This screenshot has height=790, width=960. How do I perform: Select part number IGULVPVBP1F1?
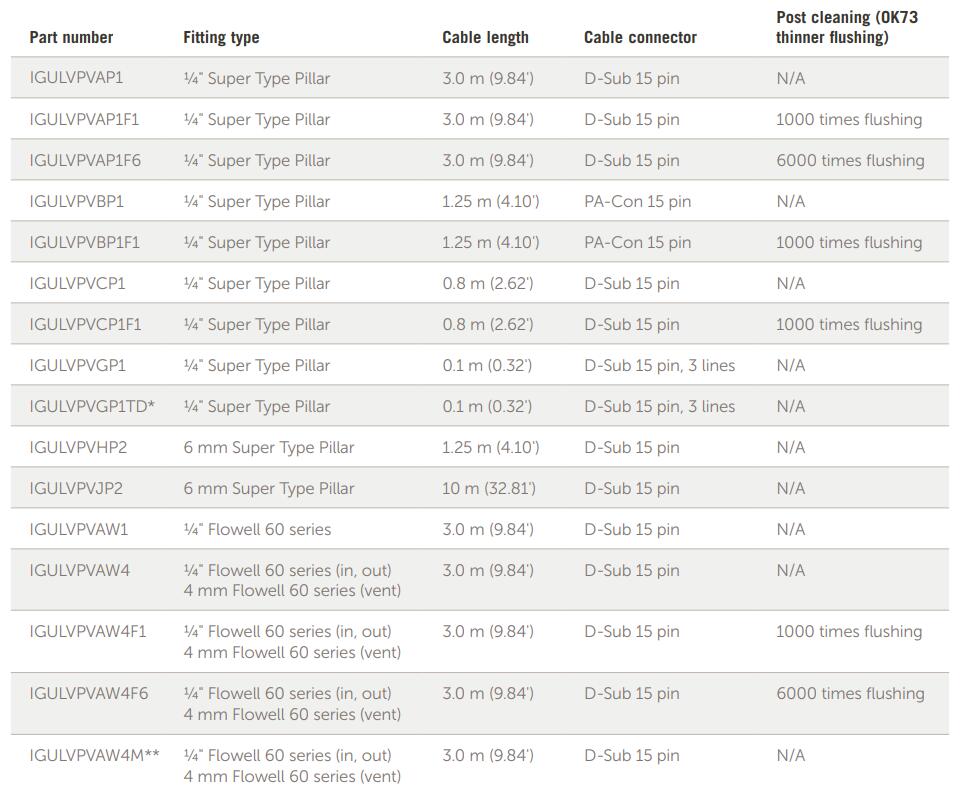pos(84,242)
